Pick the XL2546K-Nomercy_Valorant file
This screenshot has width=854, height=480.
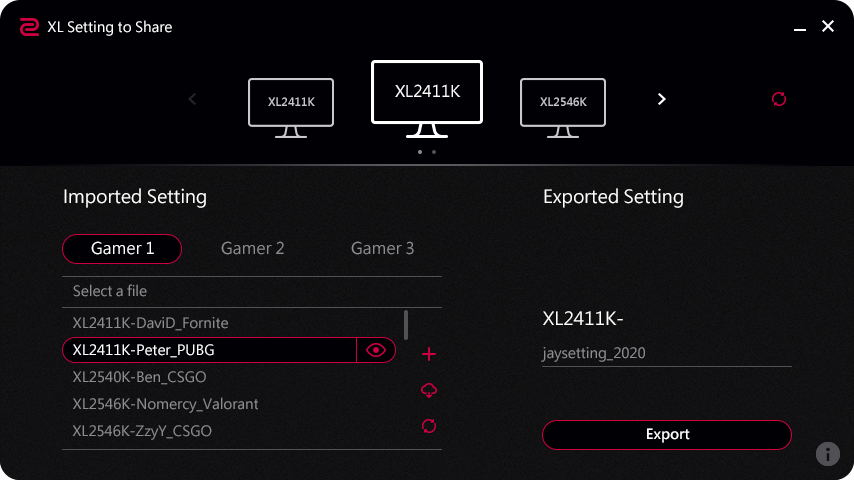166,404
